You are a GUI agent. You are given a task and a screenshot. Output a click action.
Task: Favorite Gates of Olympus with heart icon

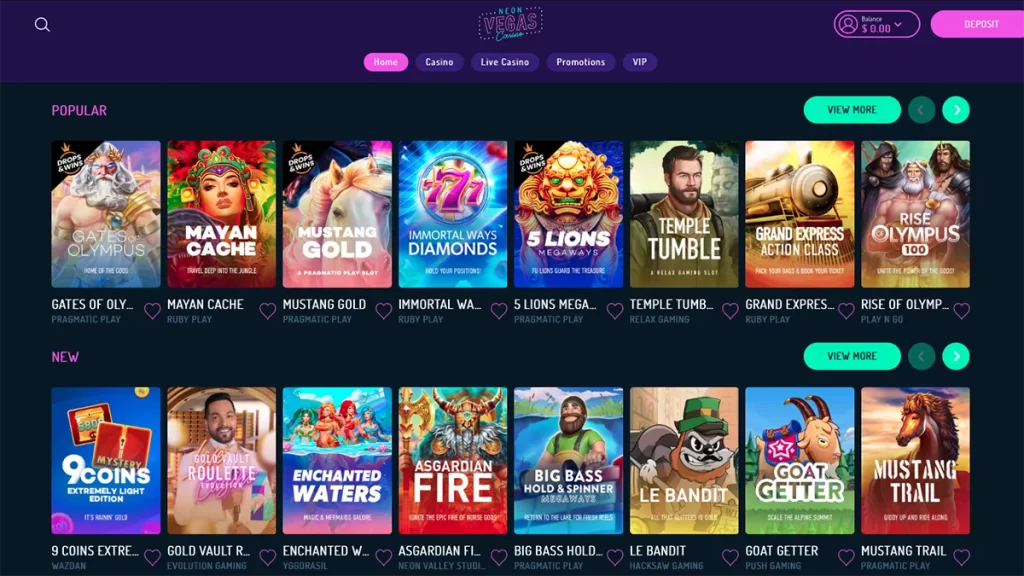(152, 311)
